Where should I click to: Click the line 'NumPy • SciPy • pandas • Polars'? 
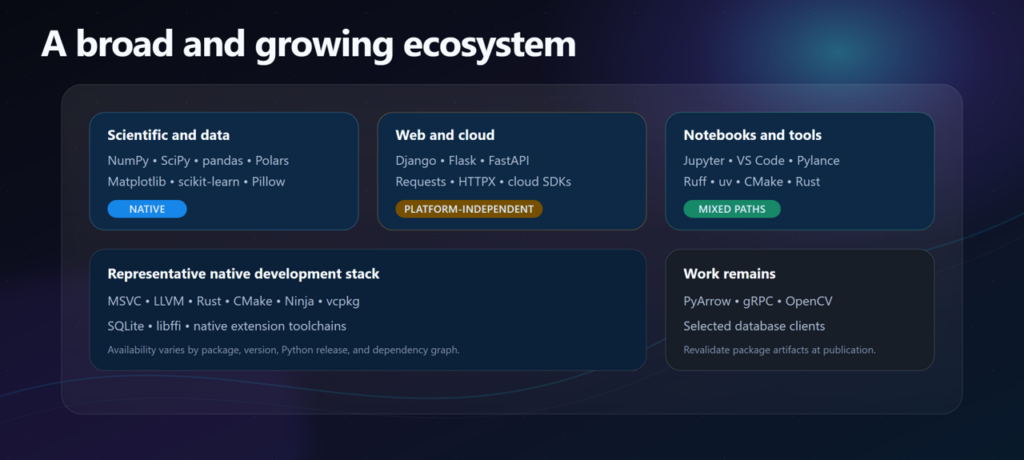[198, 161]
